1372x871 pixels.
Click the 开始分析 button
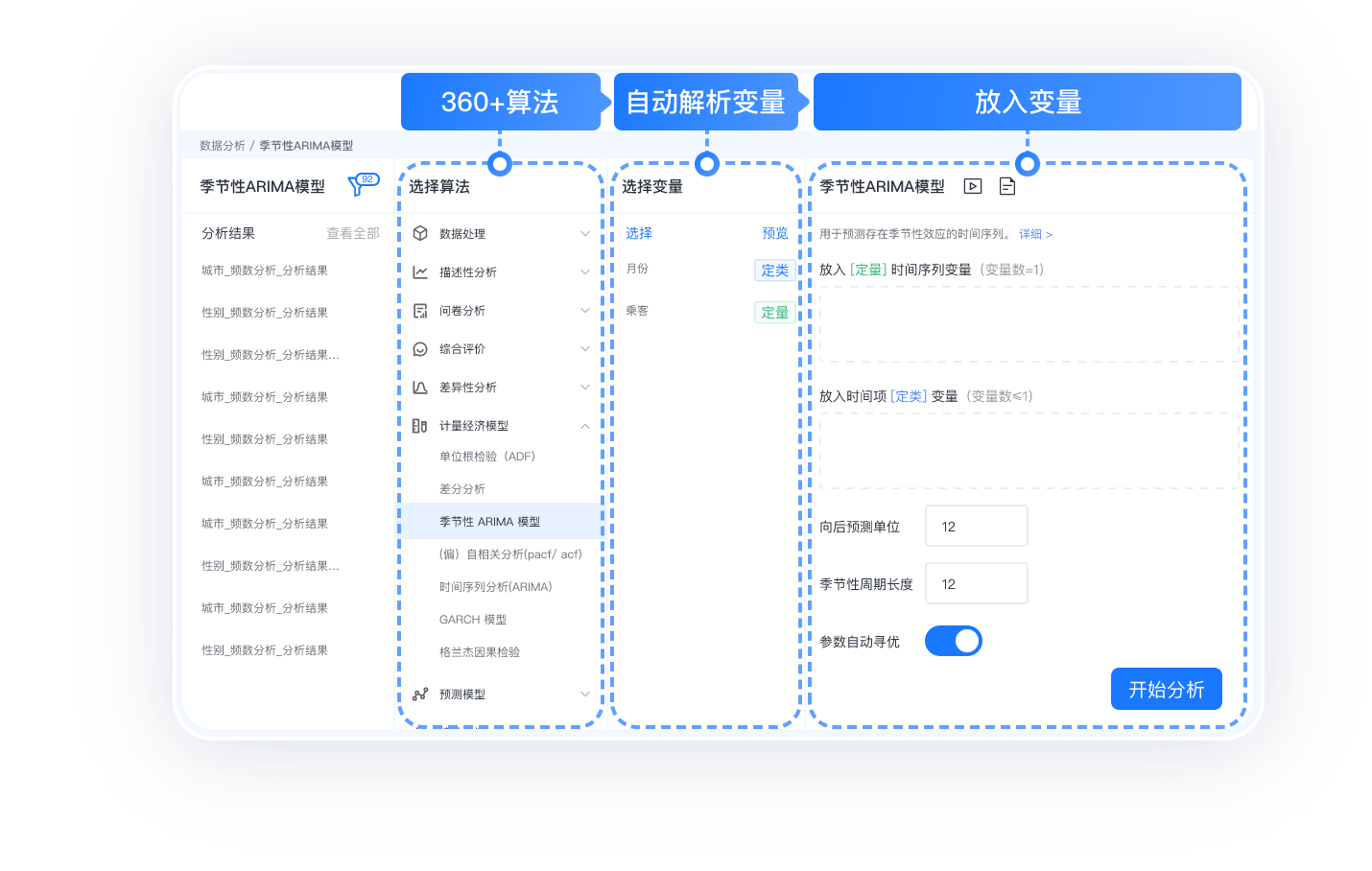coord(1167,689)
